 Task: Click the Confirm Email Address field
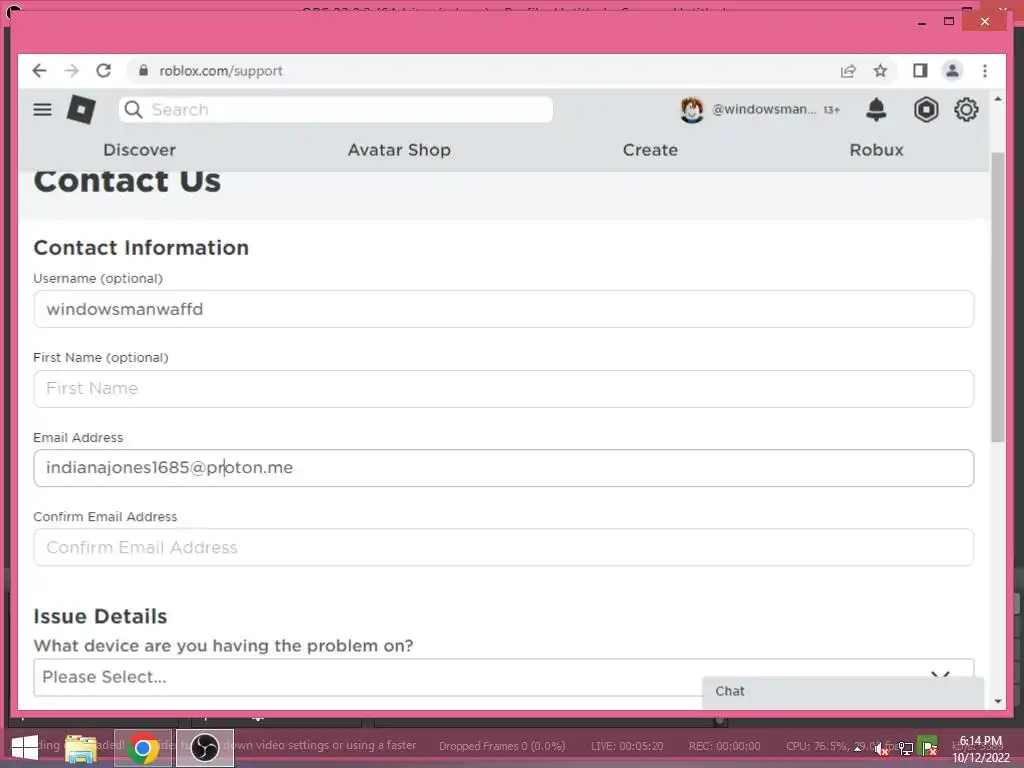(504, 547)
